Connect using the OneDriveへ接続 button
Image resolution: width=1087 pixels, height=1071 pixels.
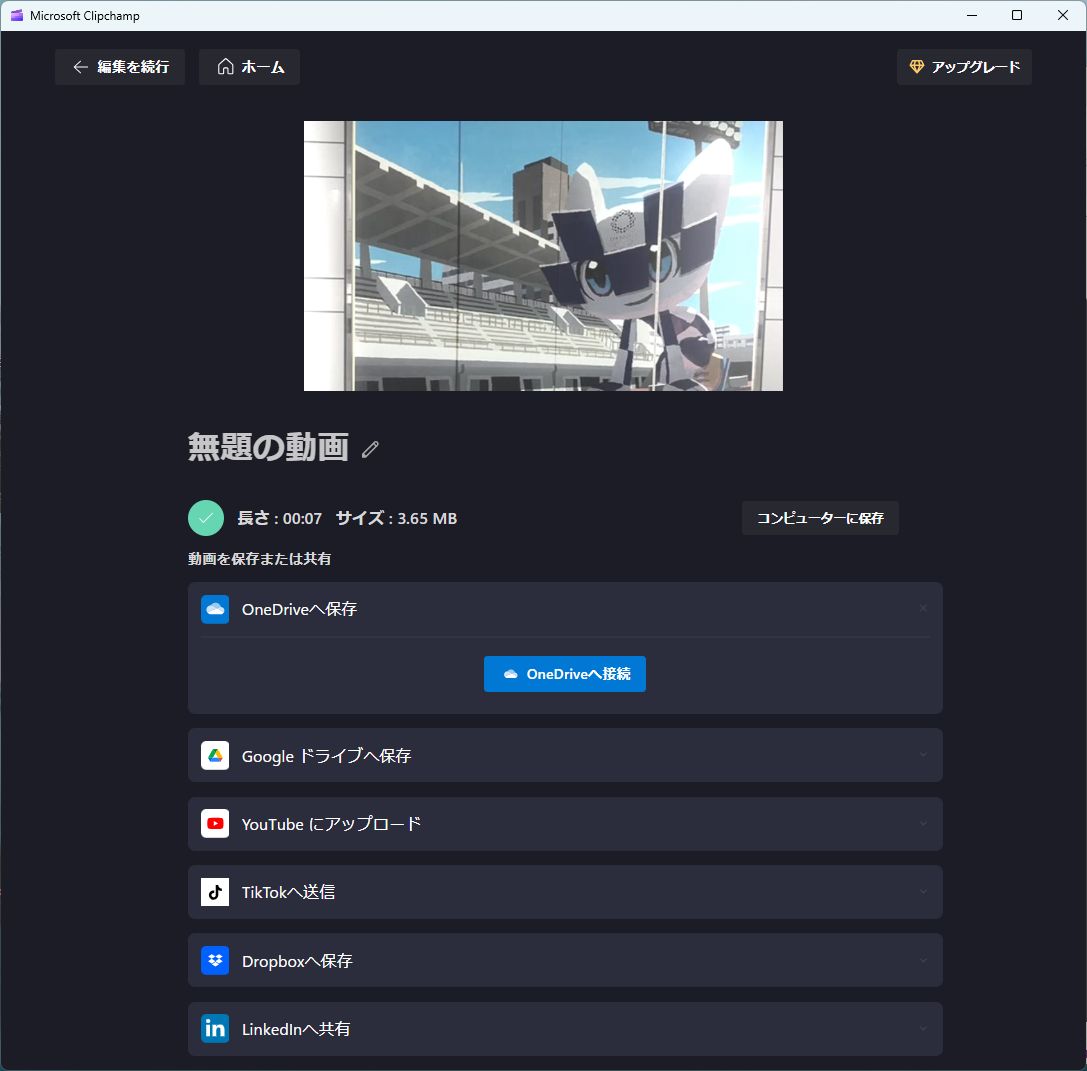564,674
